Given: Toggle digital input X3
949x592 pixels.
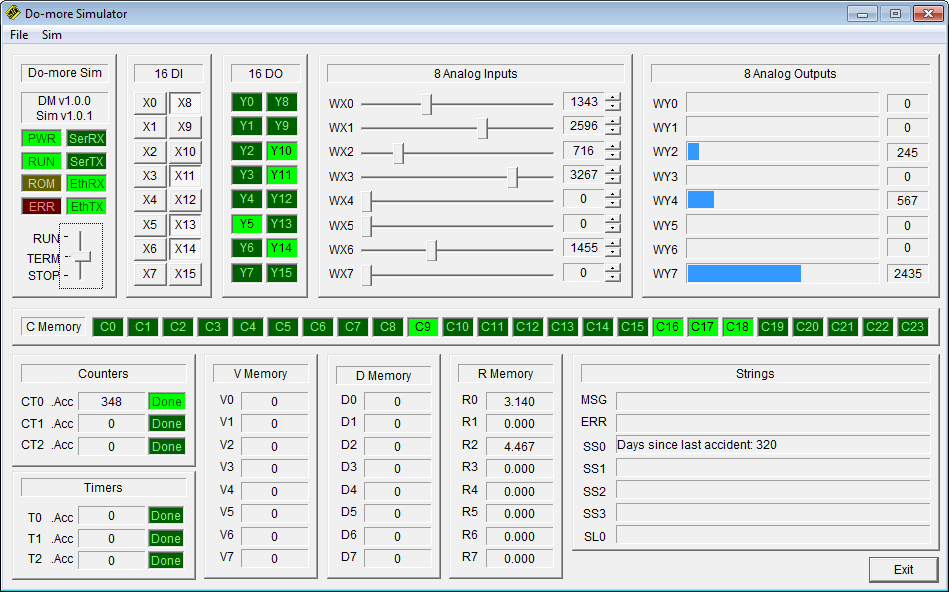Looking at the screenshot, I should tap(150, 175).
